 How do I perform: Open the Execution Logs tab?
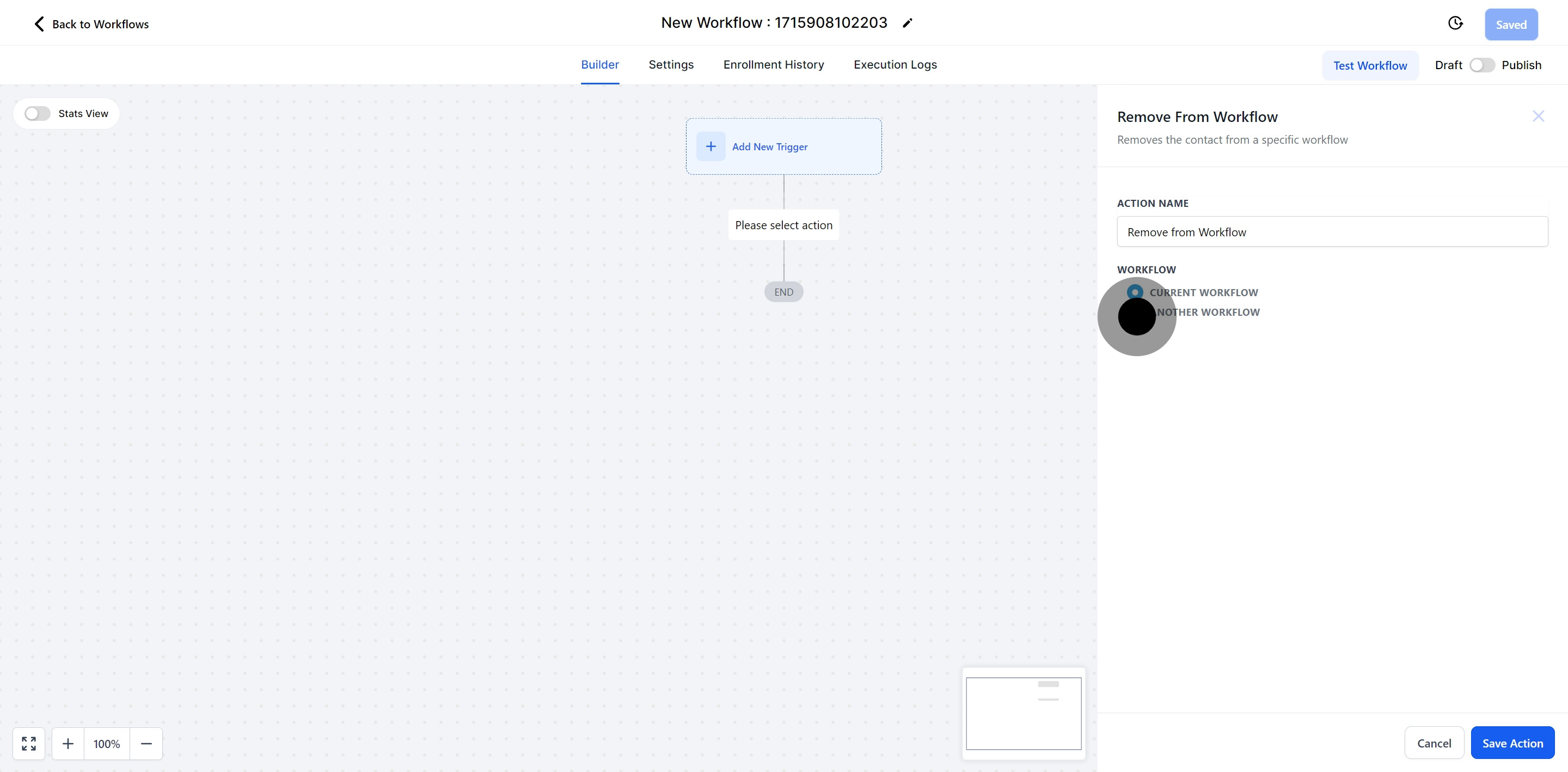click(895, 65)
